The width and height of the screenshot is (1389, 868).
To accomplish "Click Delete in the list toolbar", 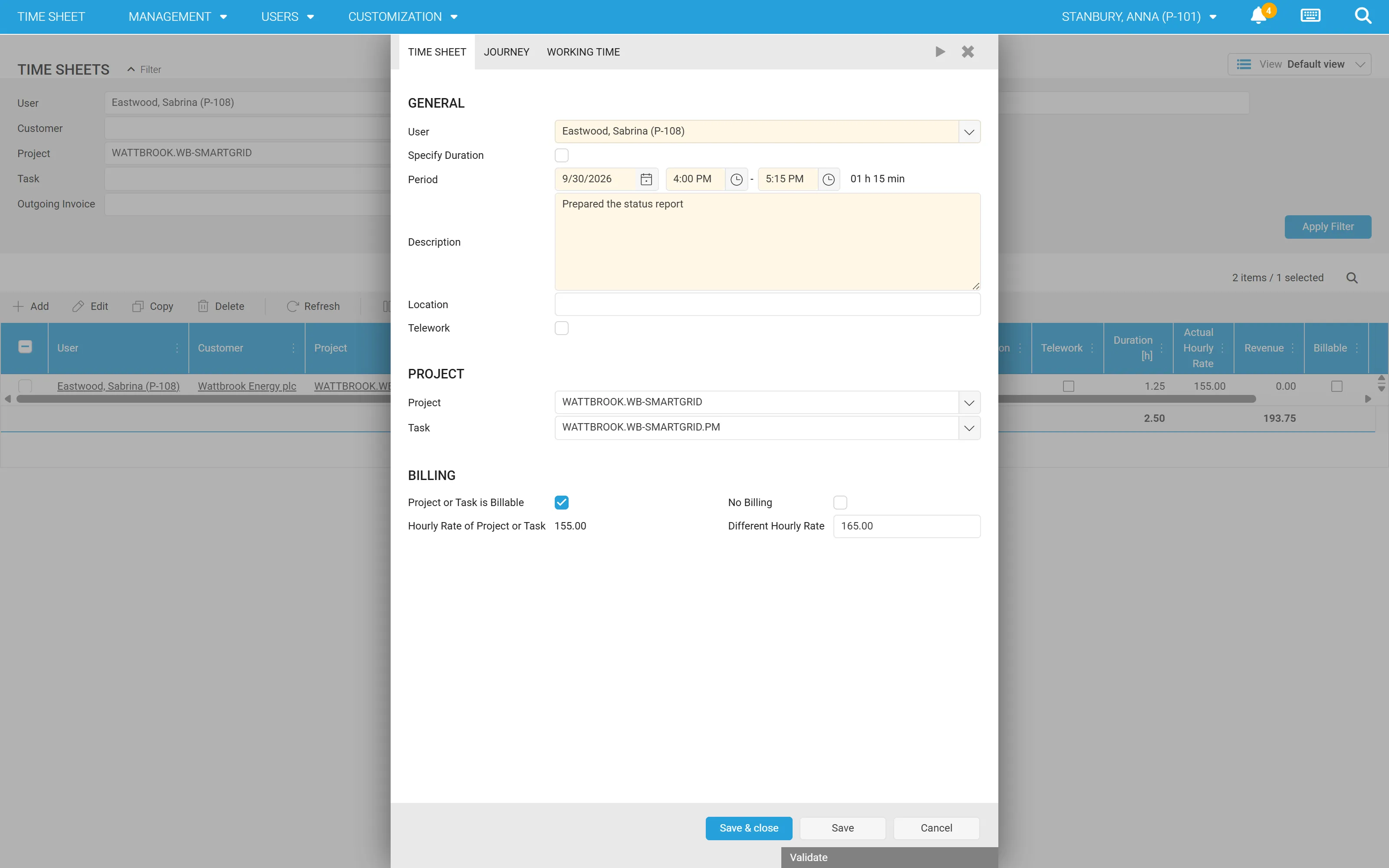I will pos(221,306).
